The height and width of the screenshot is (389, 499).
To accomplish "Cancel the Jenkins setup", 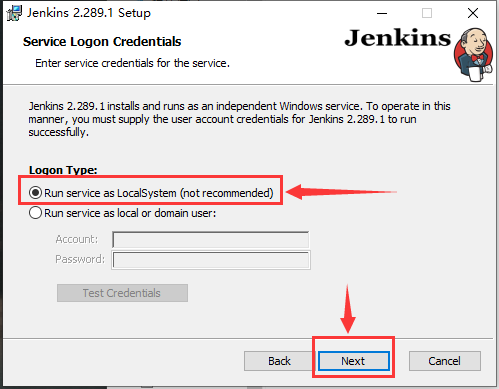I will [x=445, y=361].
